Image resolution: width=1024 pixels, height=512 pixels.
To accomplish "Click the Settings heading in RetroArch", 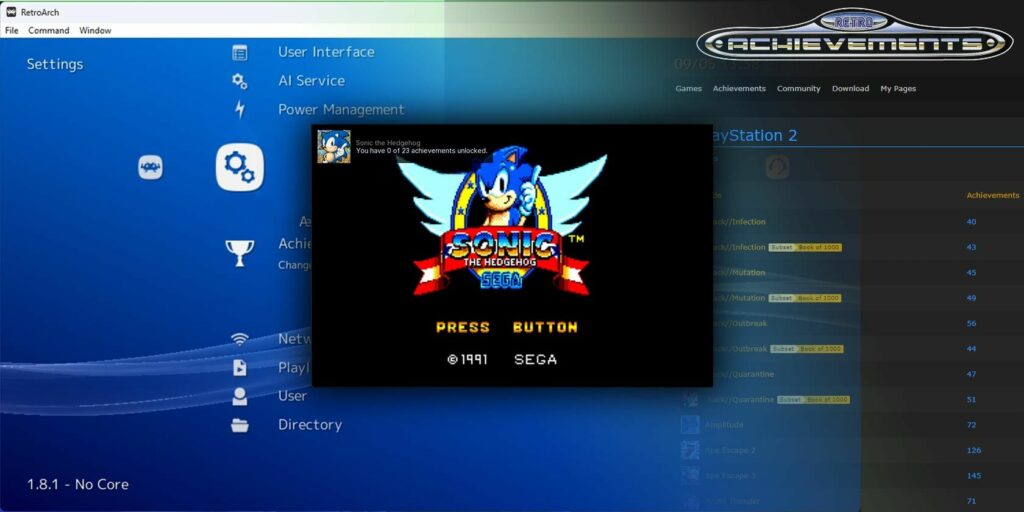I will tap(55, 64).
